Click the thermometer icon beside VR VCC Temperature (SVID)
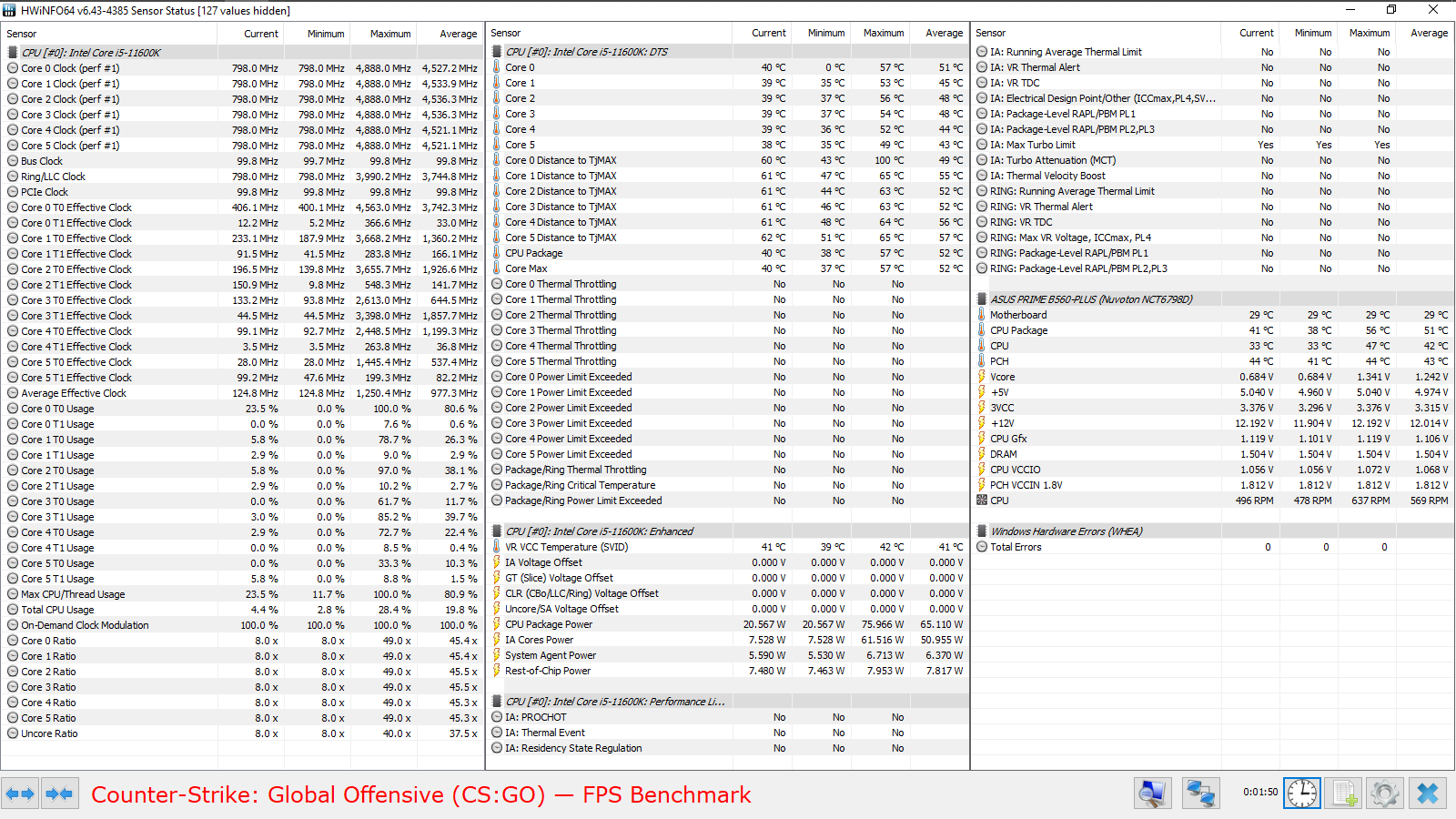1456x819 pixels. tap(497, 547)
